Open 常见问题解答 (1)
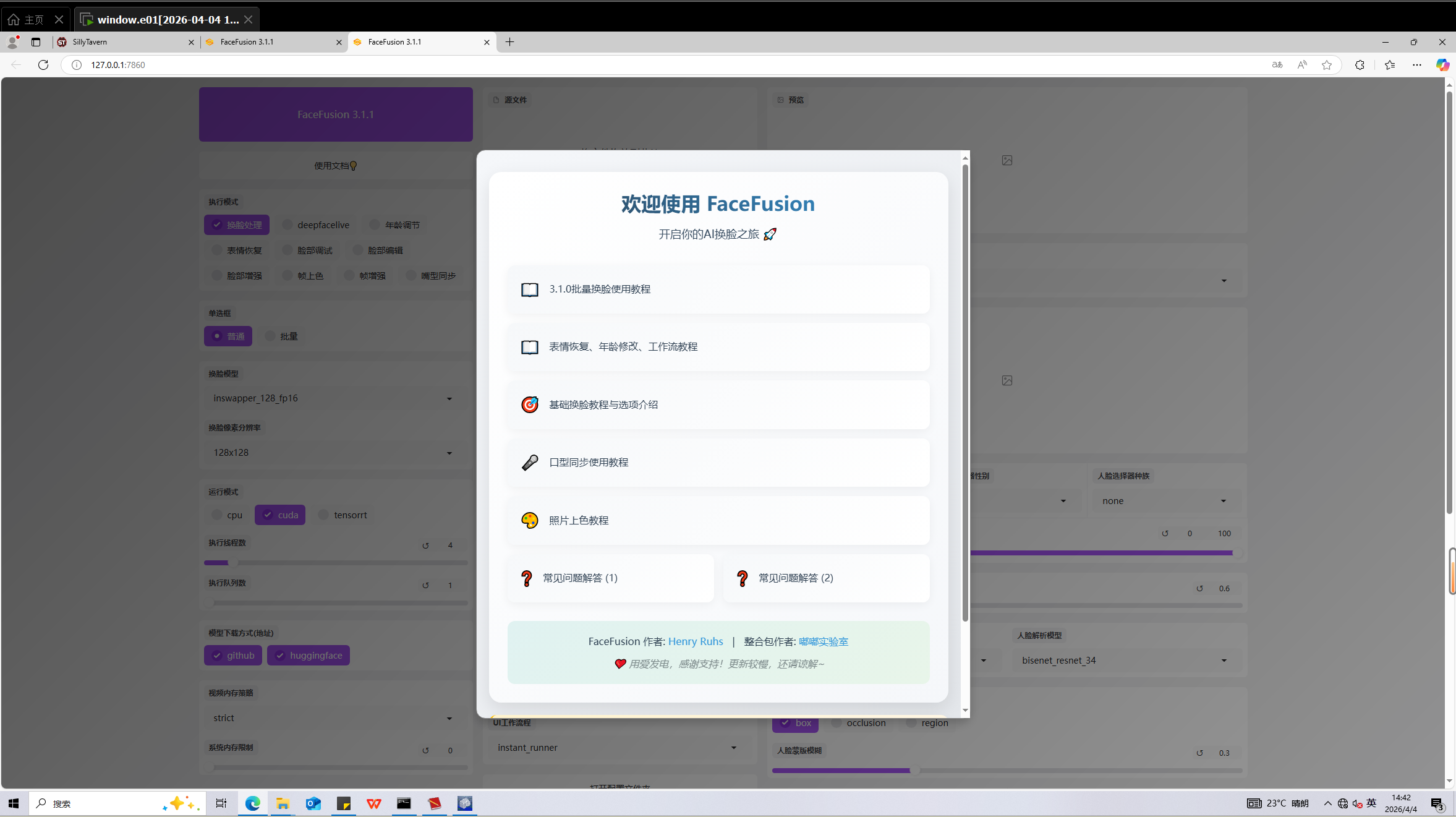The width and height of the screenshot is (1456, 817). pos(611,578)
